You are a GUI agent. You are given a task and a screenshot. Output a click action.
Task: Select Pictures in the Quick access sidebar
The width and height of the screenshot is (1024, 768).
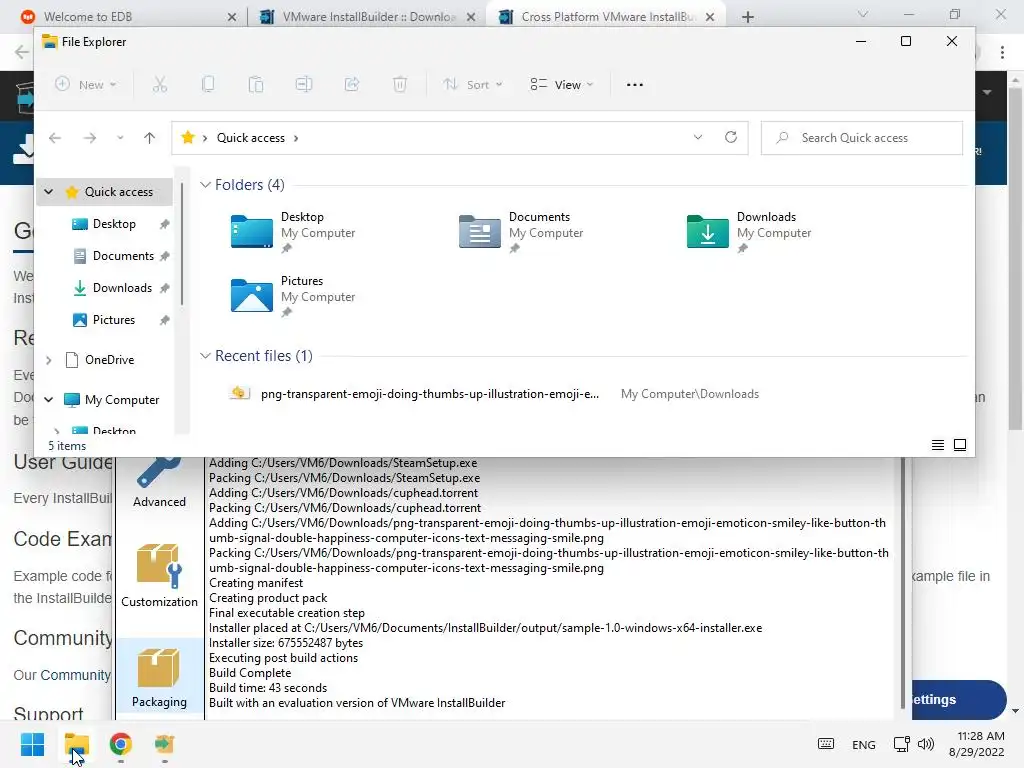[x=114, y=320]
